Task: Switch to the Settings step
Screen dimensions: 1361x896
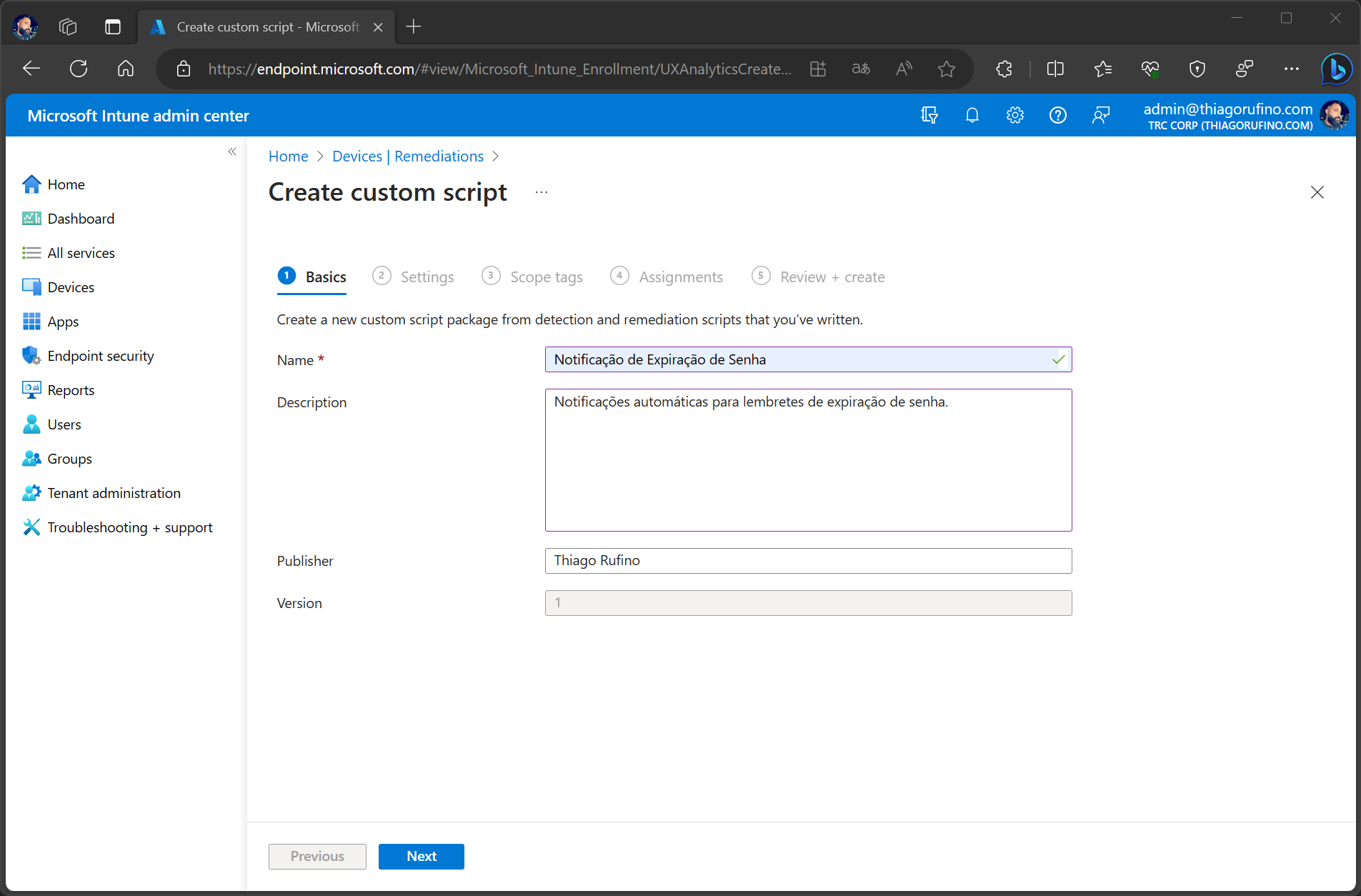Action: 413,277
